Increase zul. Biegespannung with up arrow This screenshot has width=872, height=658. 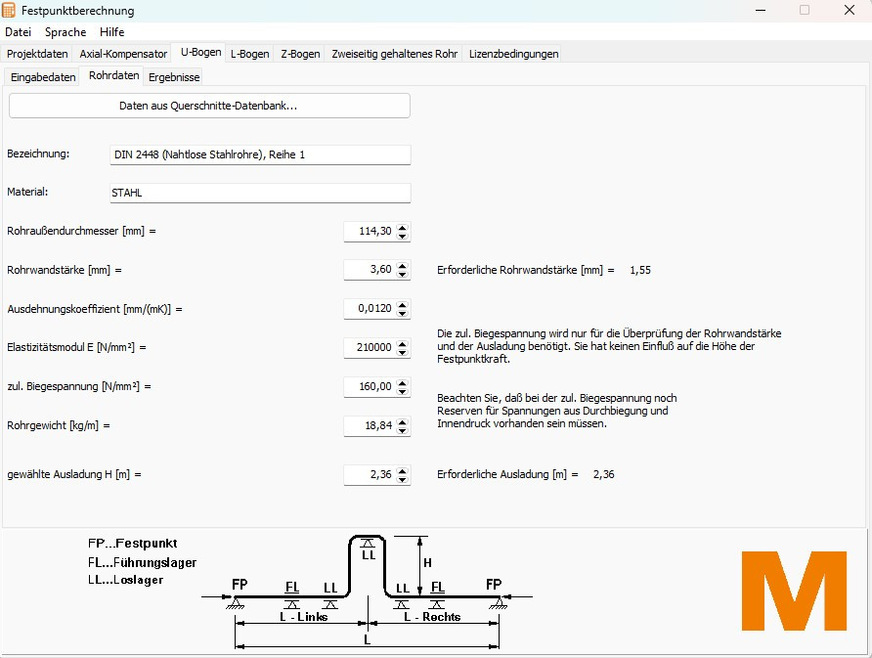pos(403,382)
